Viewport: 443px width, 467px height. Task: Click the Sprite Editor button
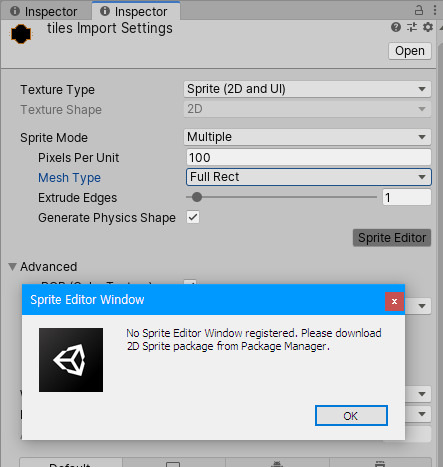392,238
